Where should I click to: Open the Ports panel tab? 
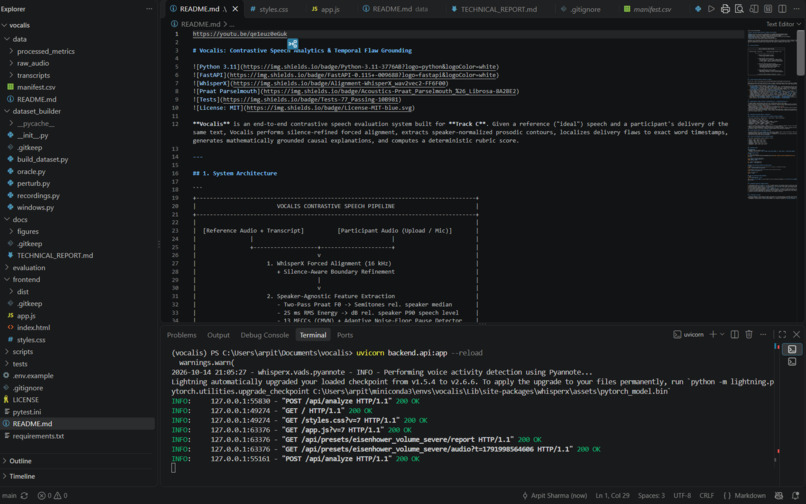(x=345, y=335)
